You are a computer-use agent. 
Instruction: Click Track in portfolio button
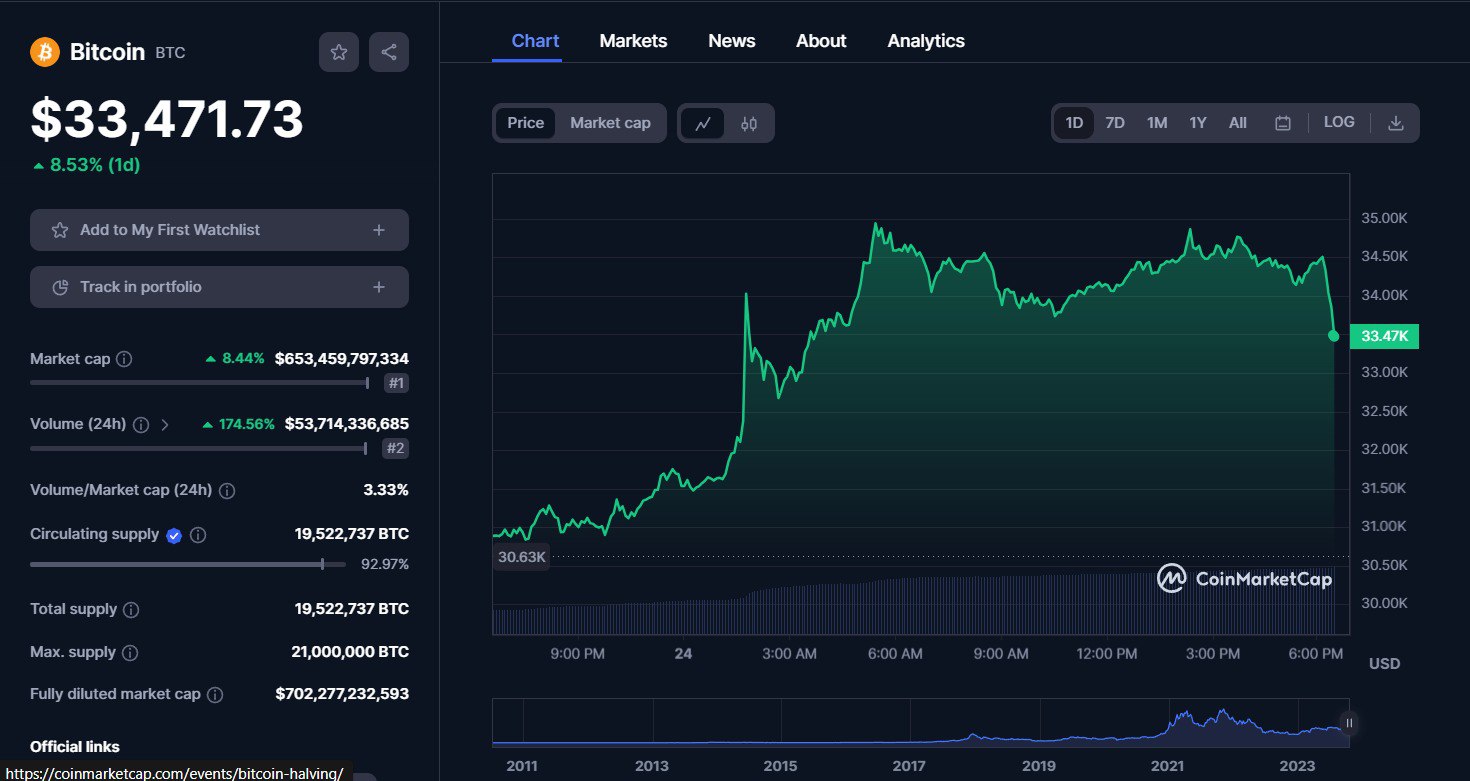(219, 287)
